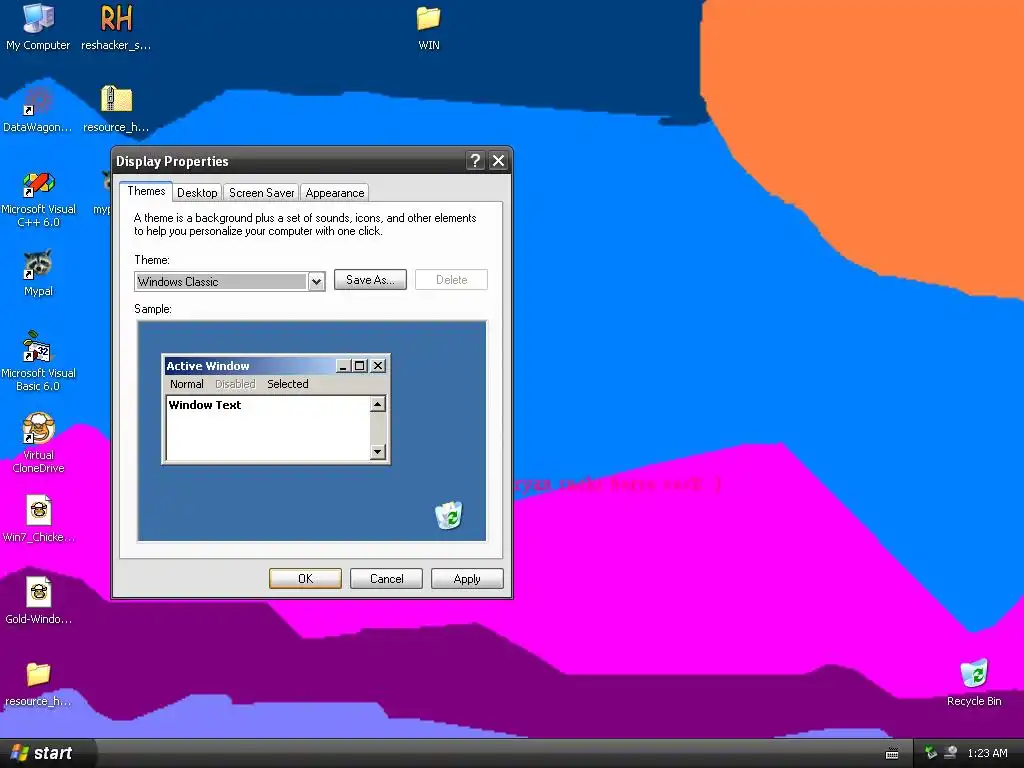Open the Theme dropdown arrow
1024x768 pixels.
[x=316, y=281]
